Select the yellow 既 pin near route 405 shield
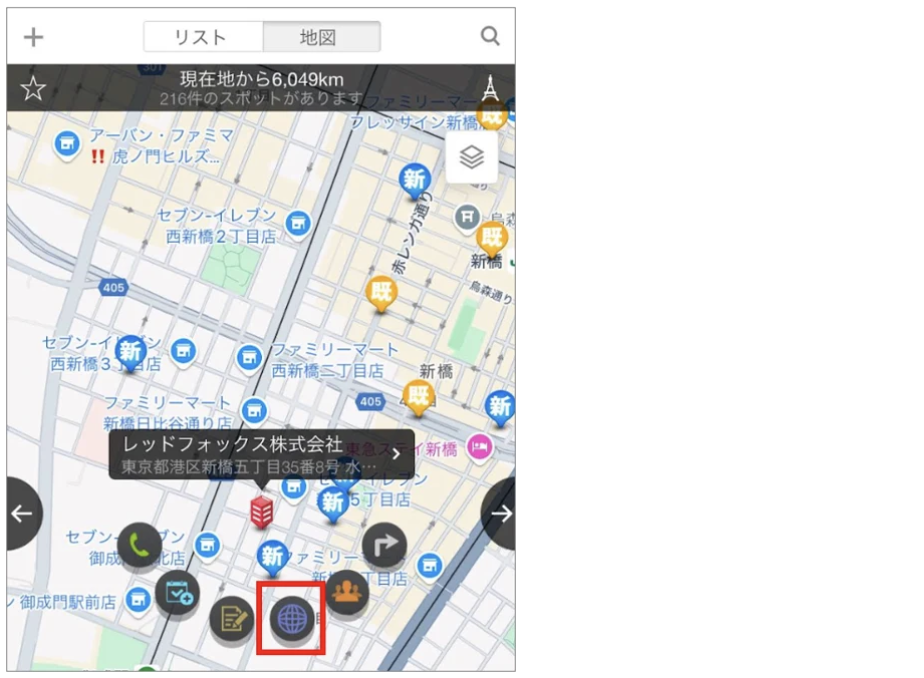Image resolution: width=924 pixels, height=678 pixels. click(418, 398)
